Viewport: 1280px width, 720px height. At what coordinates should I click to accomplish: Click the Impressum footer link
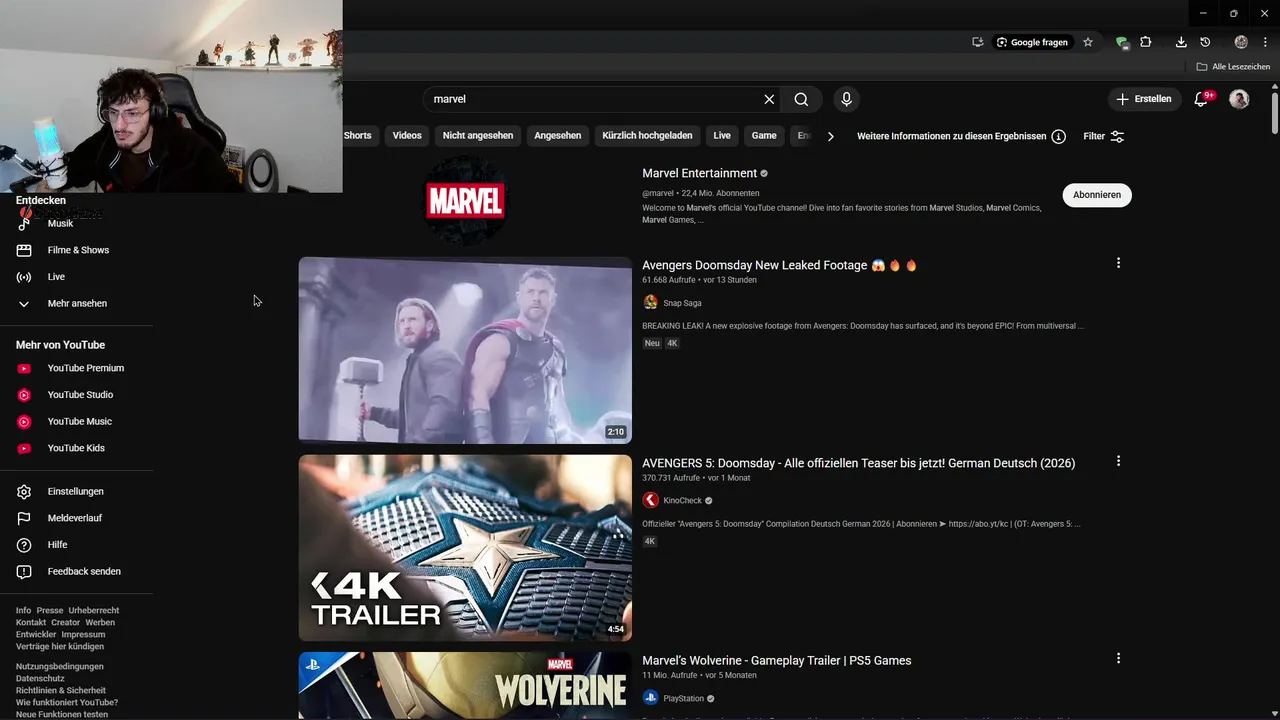click(83, 634)
